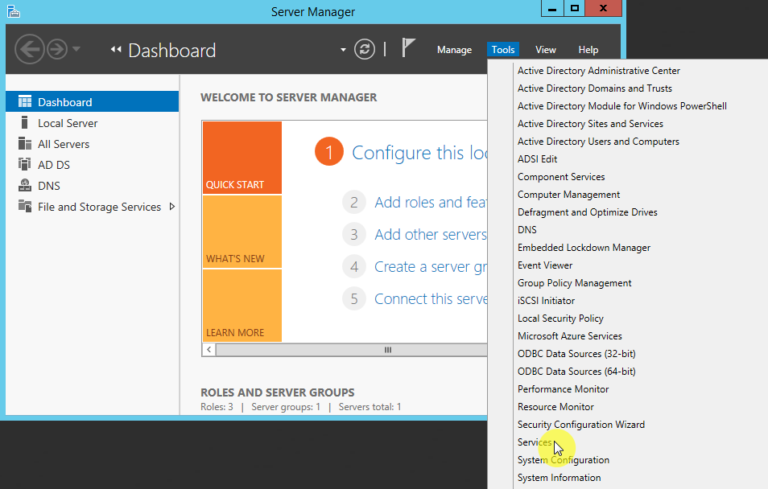Click Server Manager app icon in title bar
The height and width of the screenshot is (489, 768).
pos(14,11)
